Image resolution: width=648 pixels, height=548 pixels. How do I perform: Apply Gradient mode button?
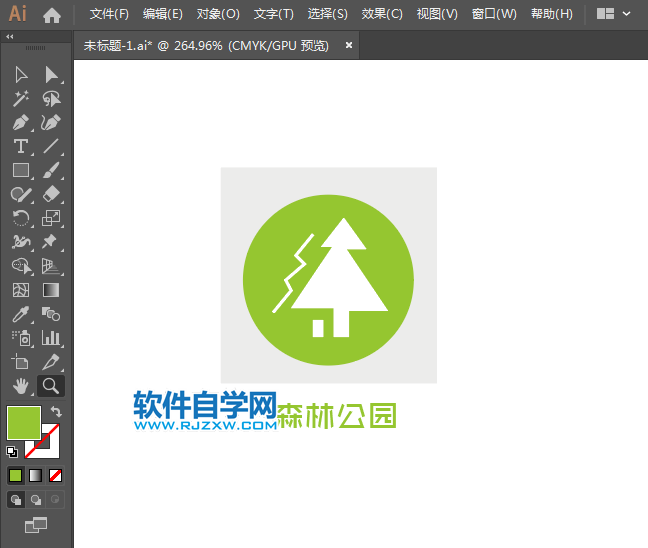[x=36, y=476]
